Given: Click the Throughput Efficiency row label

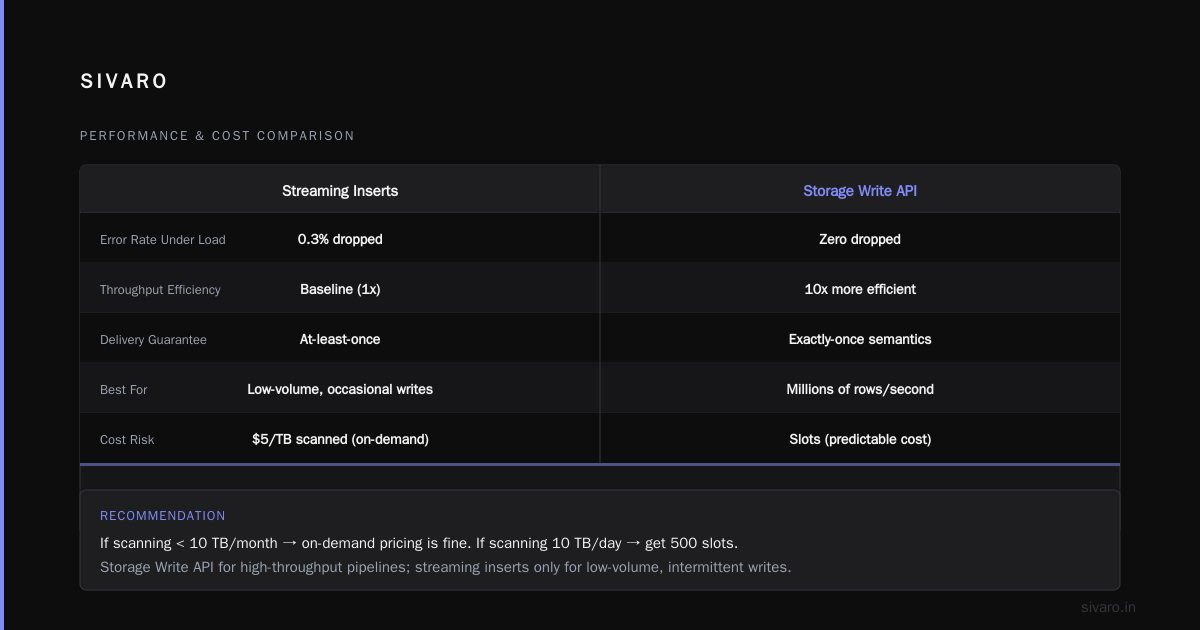Looking at the screenshot, I should tap(160, 290).
